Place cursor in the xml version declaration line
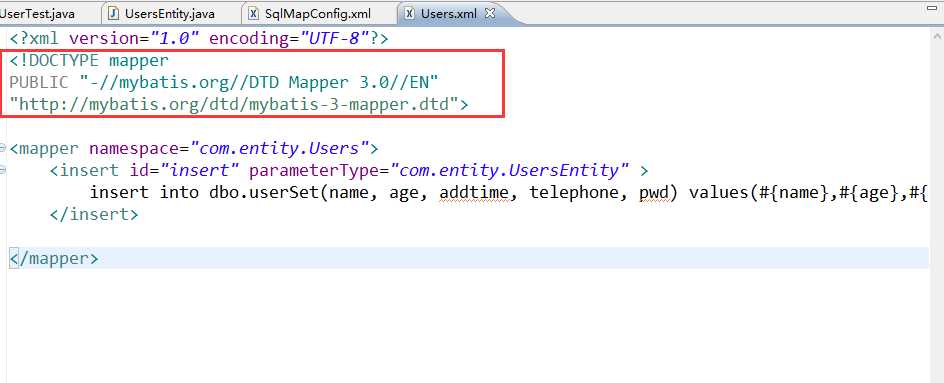The image size is (944, 383). (199, 39)
